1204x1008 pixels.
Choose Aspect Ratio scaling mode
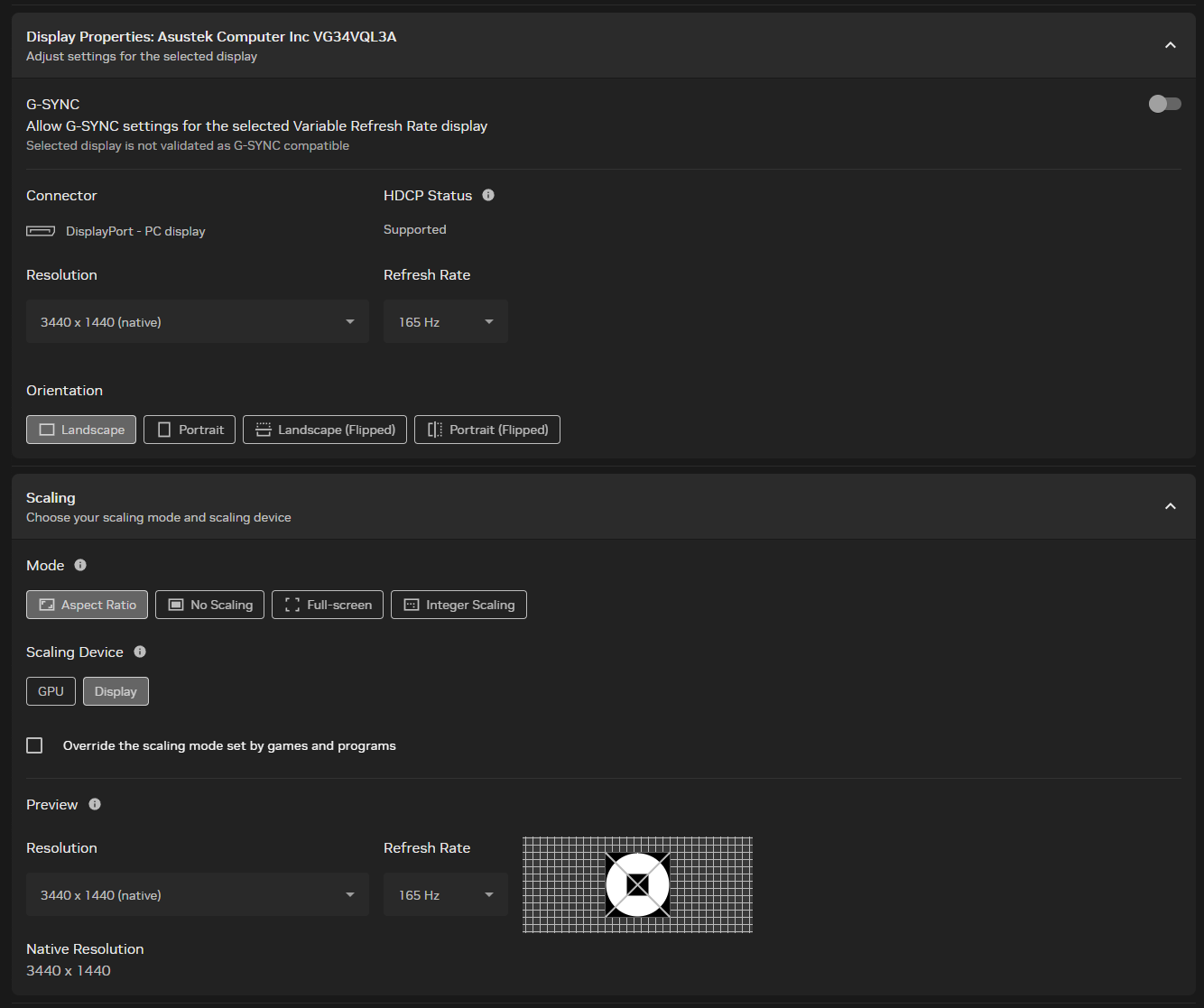point(87,605)
